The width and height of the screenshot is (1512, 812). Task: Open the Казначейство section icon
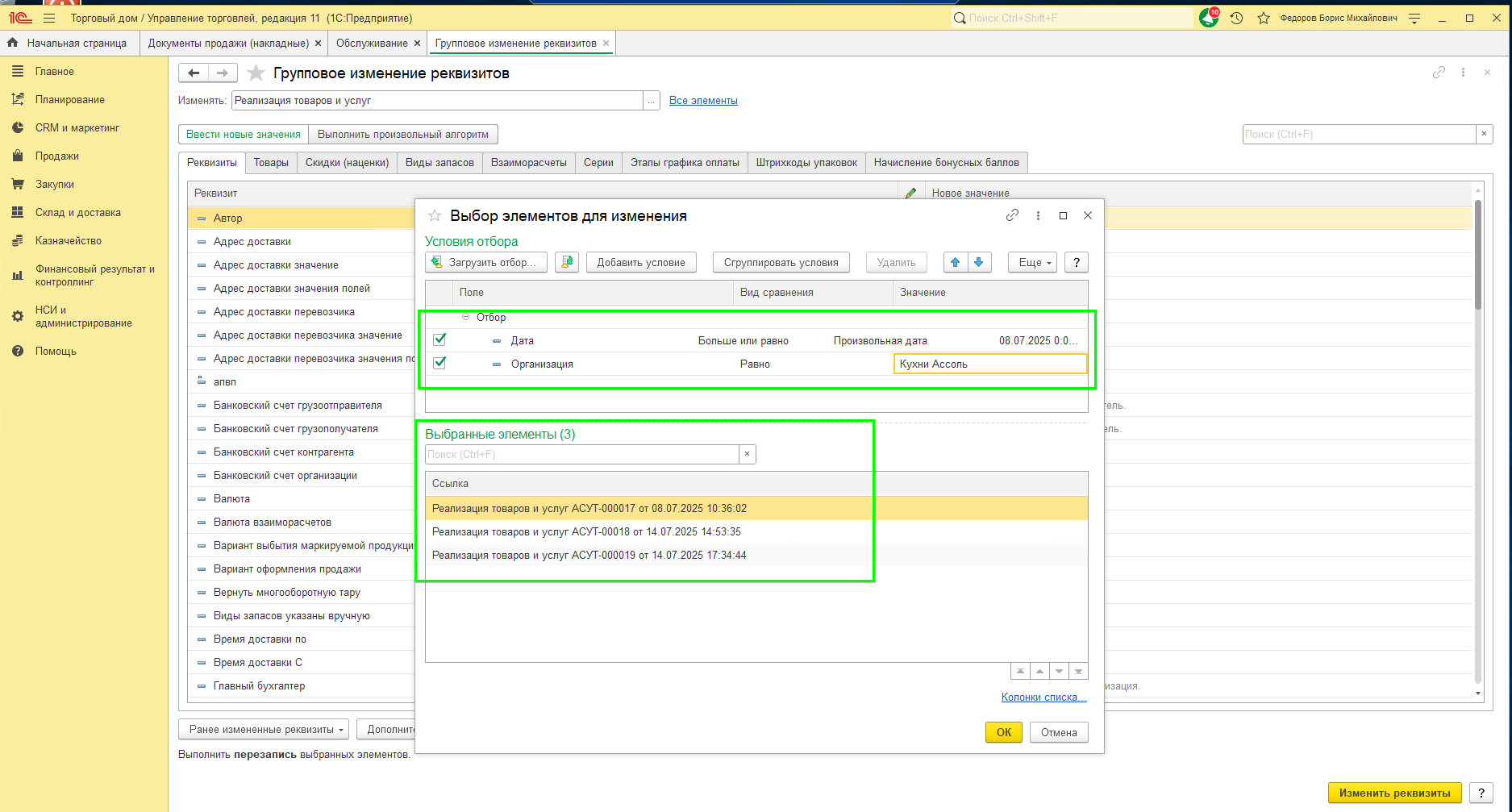coord(18,241)
